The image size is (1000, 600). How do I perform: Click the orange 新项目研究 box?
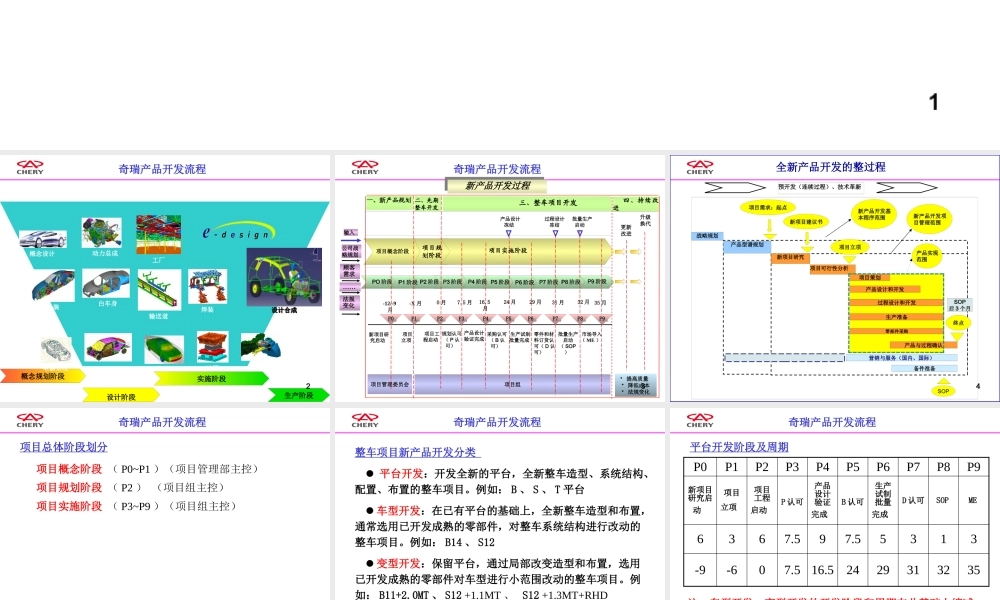(790, 257)
